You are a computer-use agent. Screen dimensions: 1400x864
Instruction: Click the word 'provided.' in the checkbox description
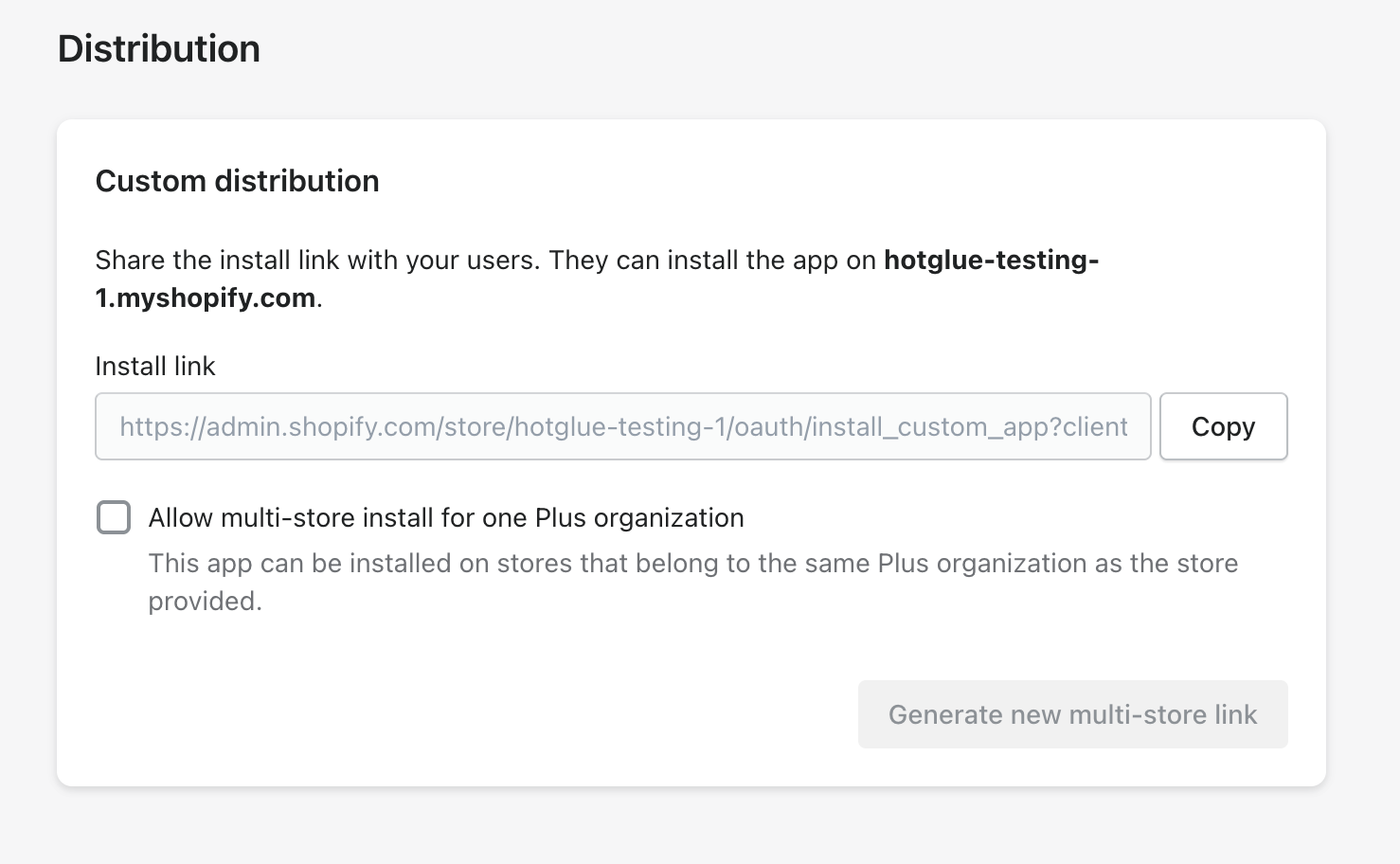205,601
